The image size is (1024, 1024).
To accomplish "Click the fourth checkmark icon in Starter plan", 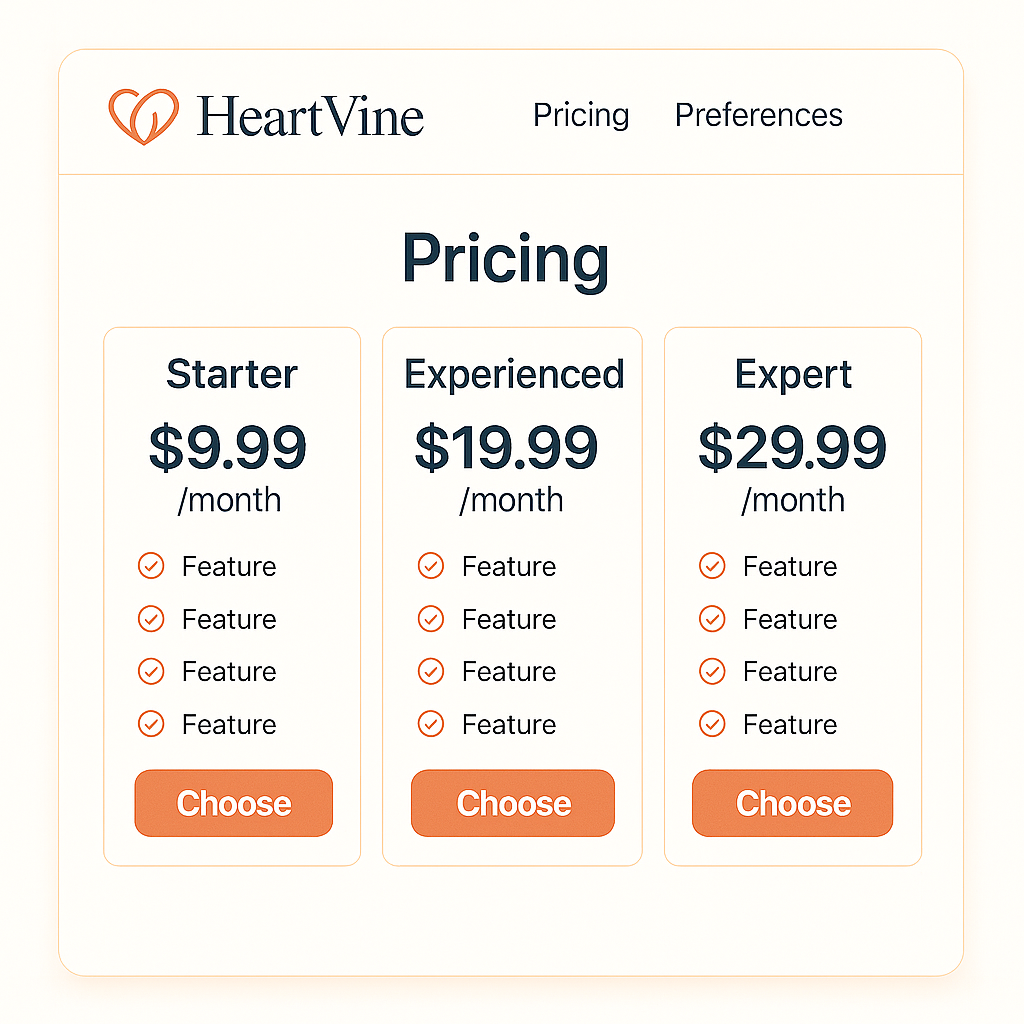I will (151, 723).
